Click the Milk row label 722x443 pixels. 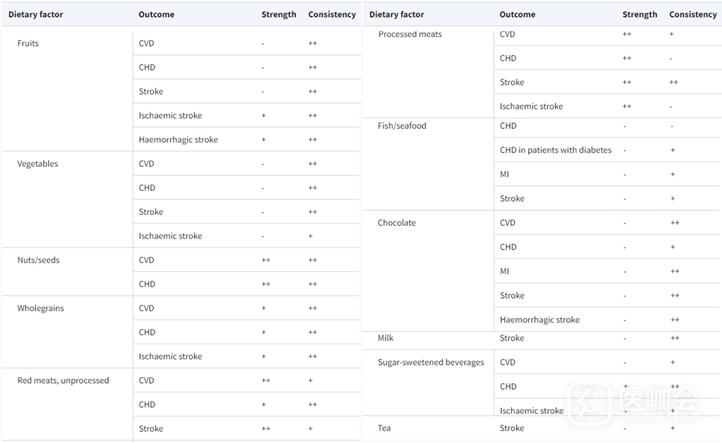385,338
